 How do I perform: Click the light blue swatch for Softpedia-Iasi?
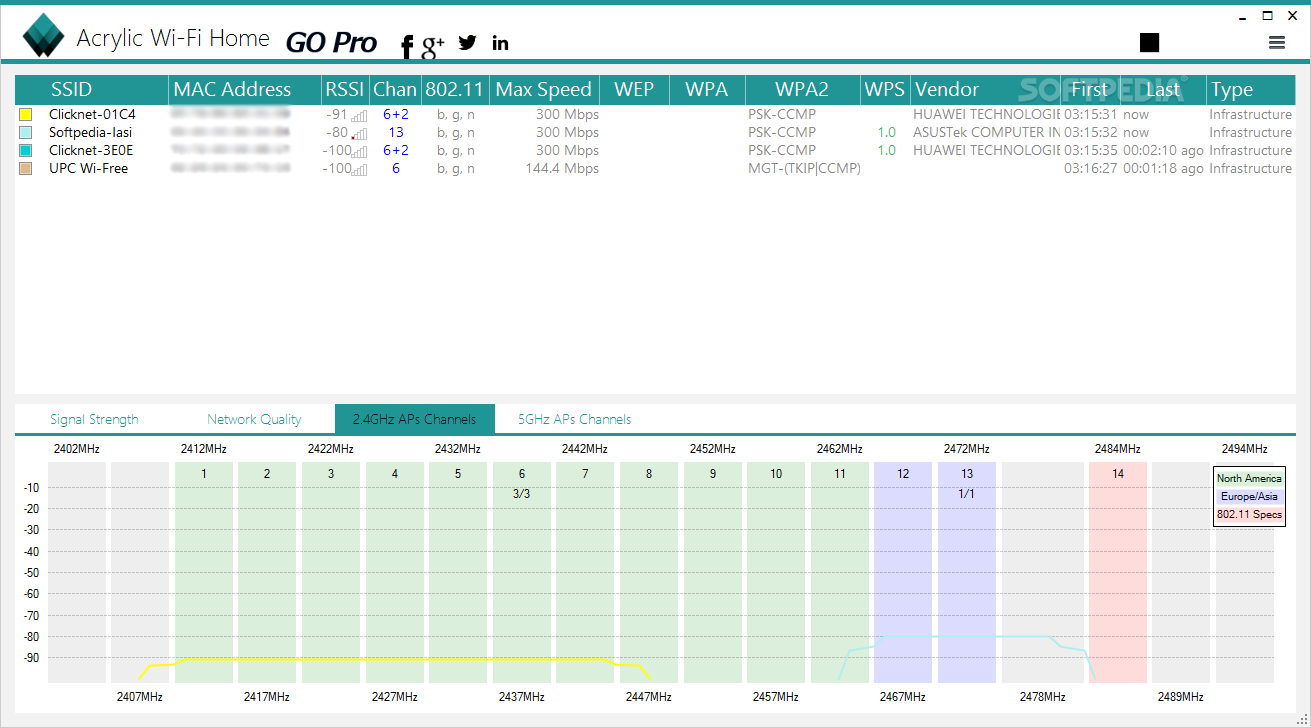coord(25,133)
